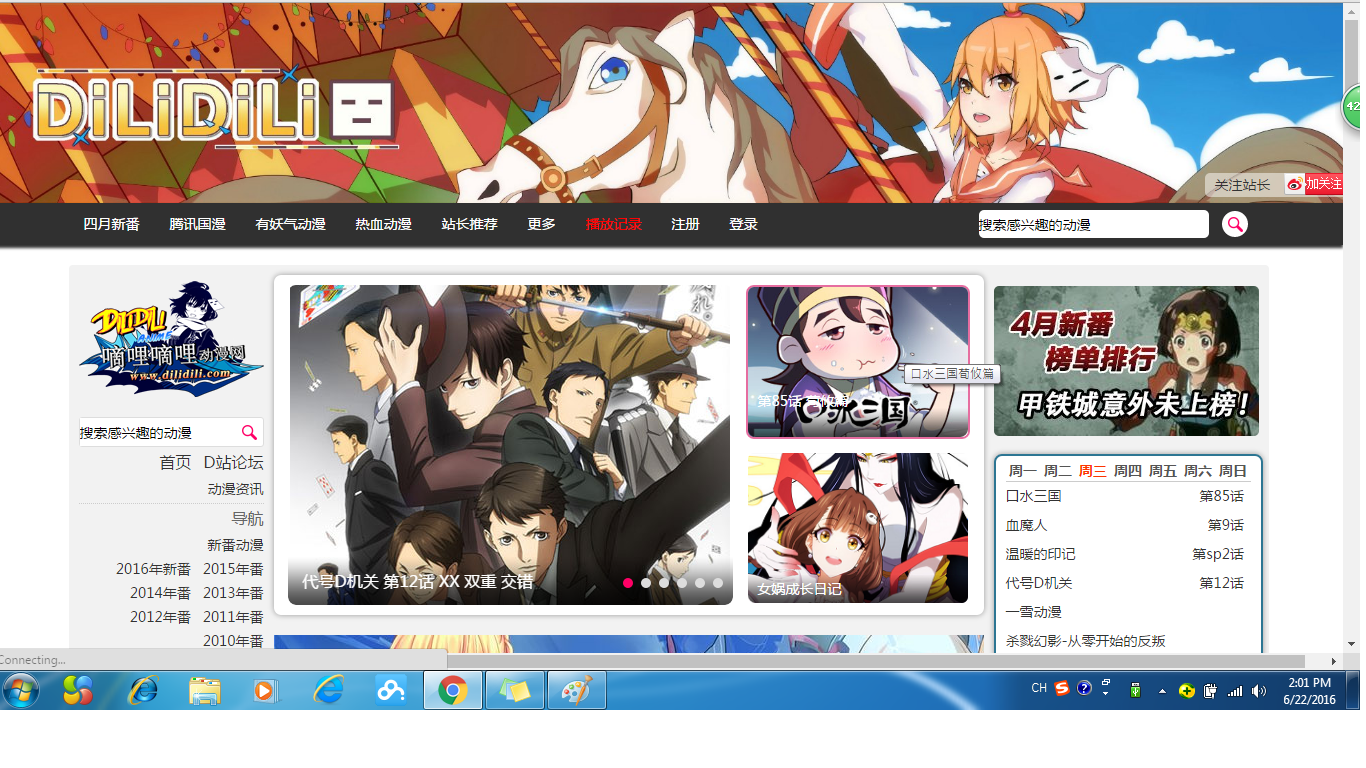Click 注册 register in navigation bar
This screenshot has height=768, width=1366.
tap(685, 224)
